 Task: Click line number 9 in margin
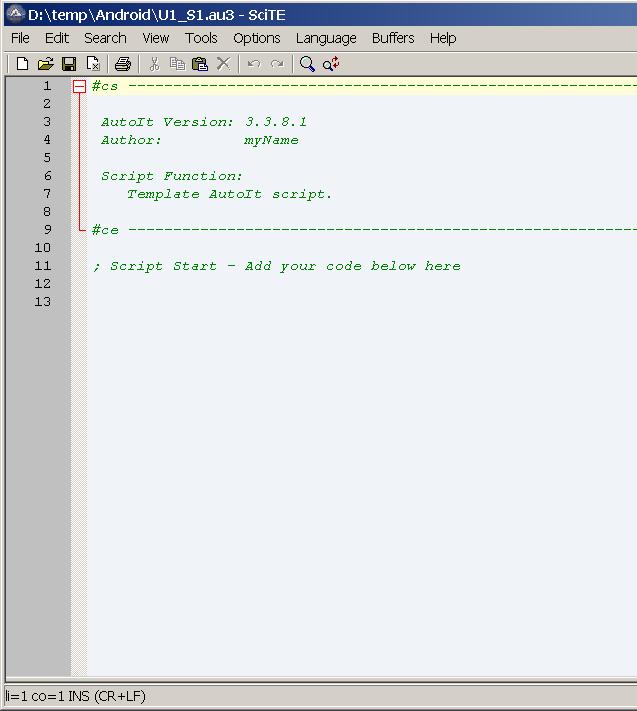[x=47, y=229]
